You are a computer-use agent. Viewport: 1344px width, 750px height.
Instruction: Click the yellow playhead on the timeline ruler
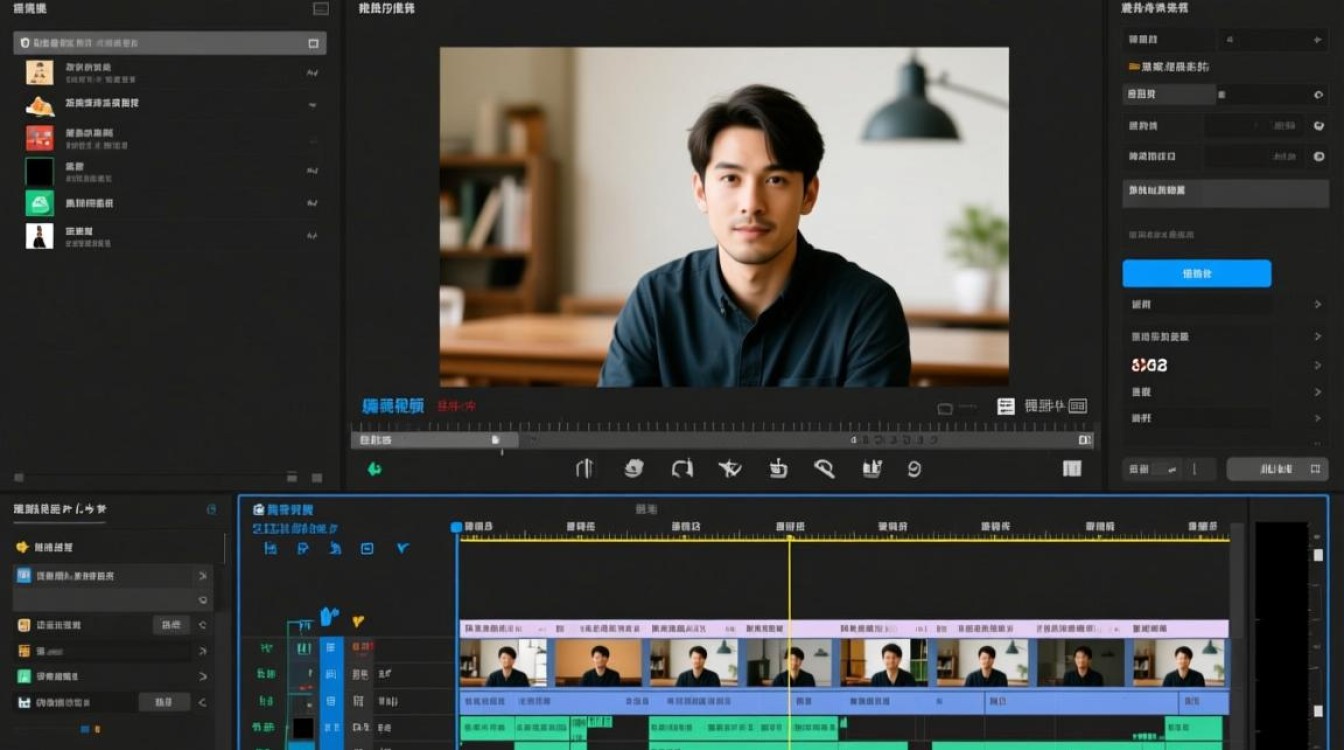(789, 539)
